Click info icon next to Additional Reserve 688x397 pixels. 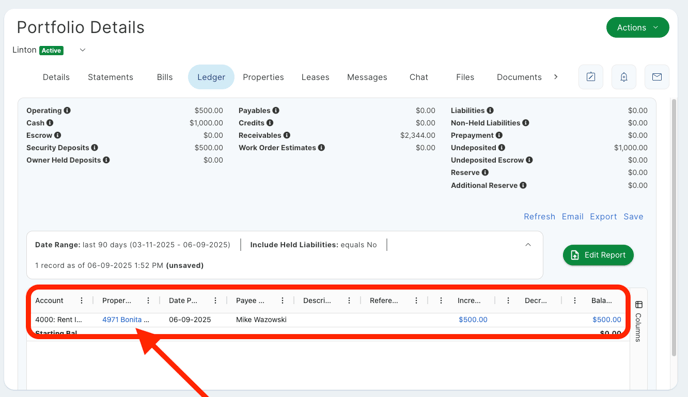click(x=523, y=185)
